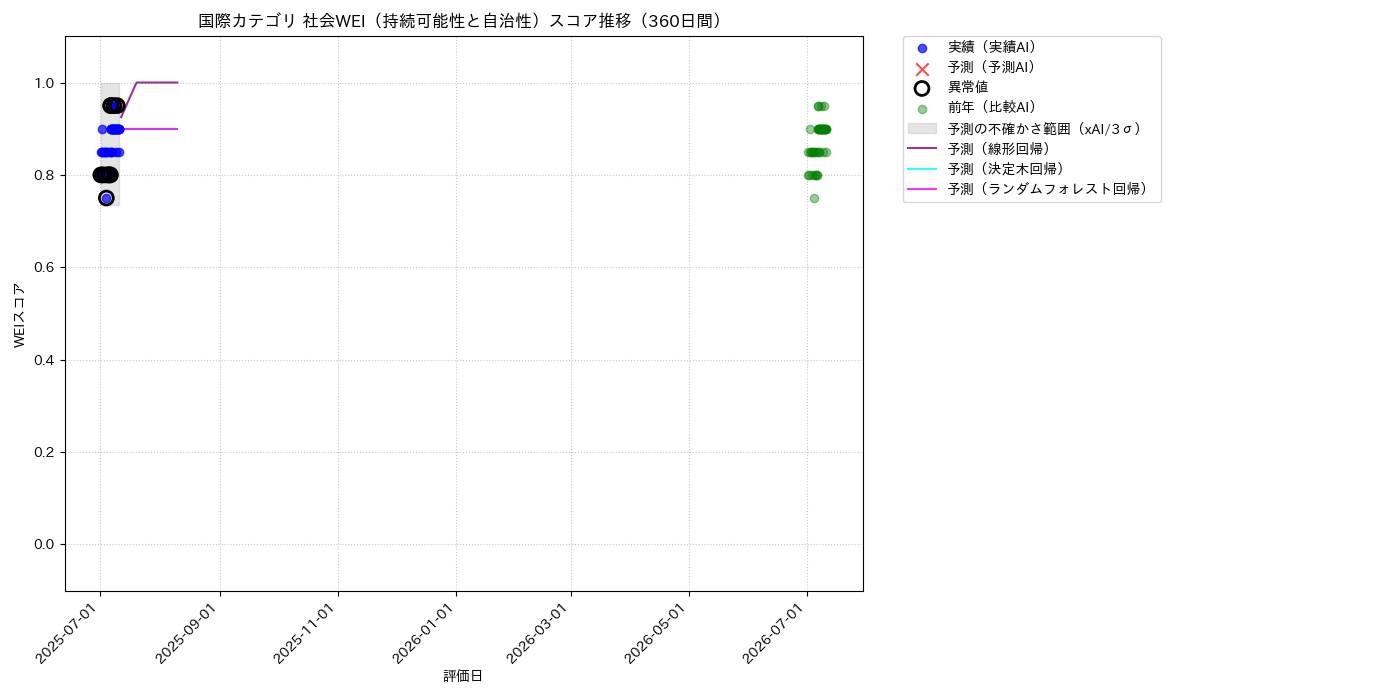Select the legend label 予測（線形回帰）
The image size is (1400, 700).
(x=1003, y=148)
